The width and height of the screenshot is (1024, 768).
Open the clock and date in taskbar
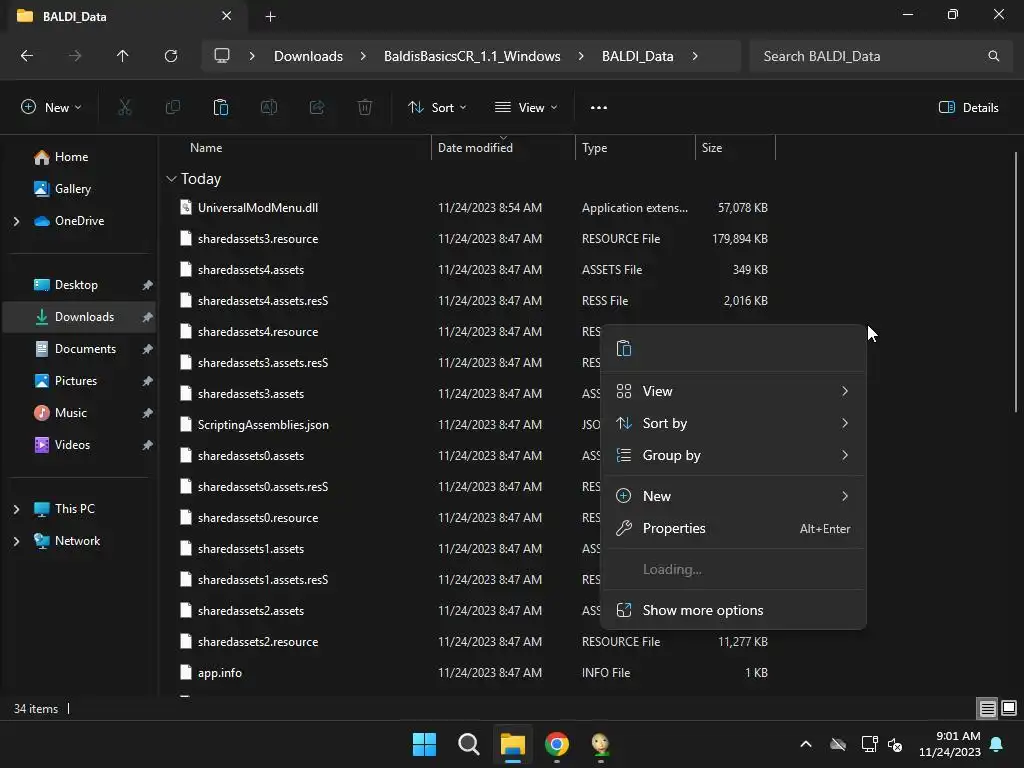tap(950, 744)
